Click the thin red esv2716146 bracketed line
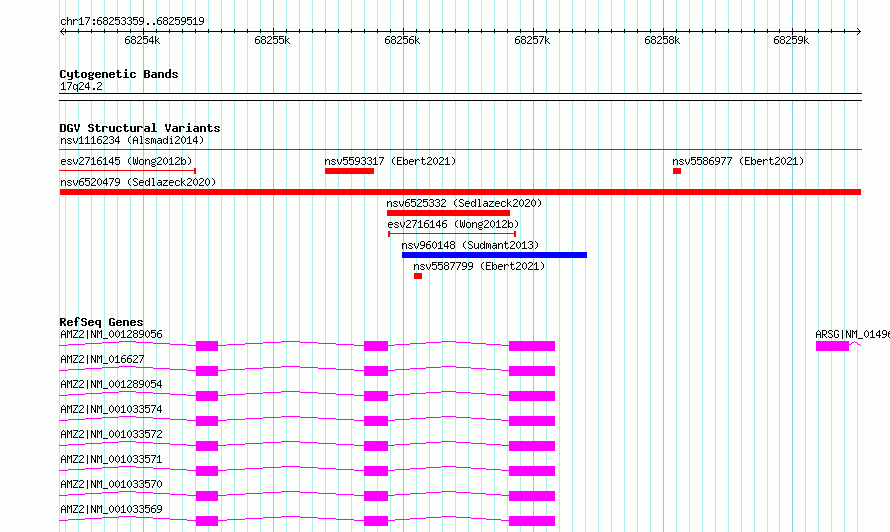Viewport: 890px width, 532px height. point(452,234)
